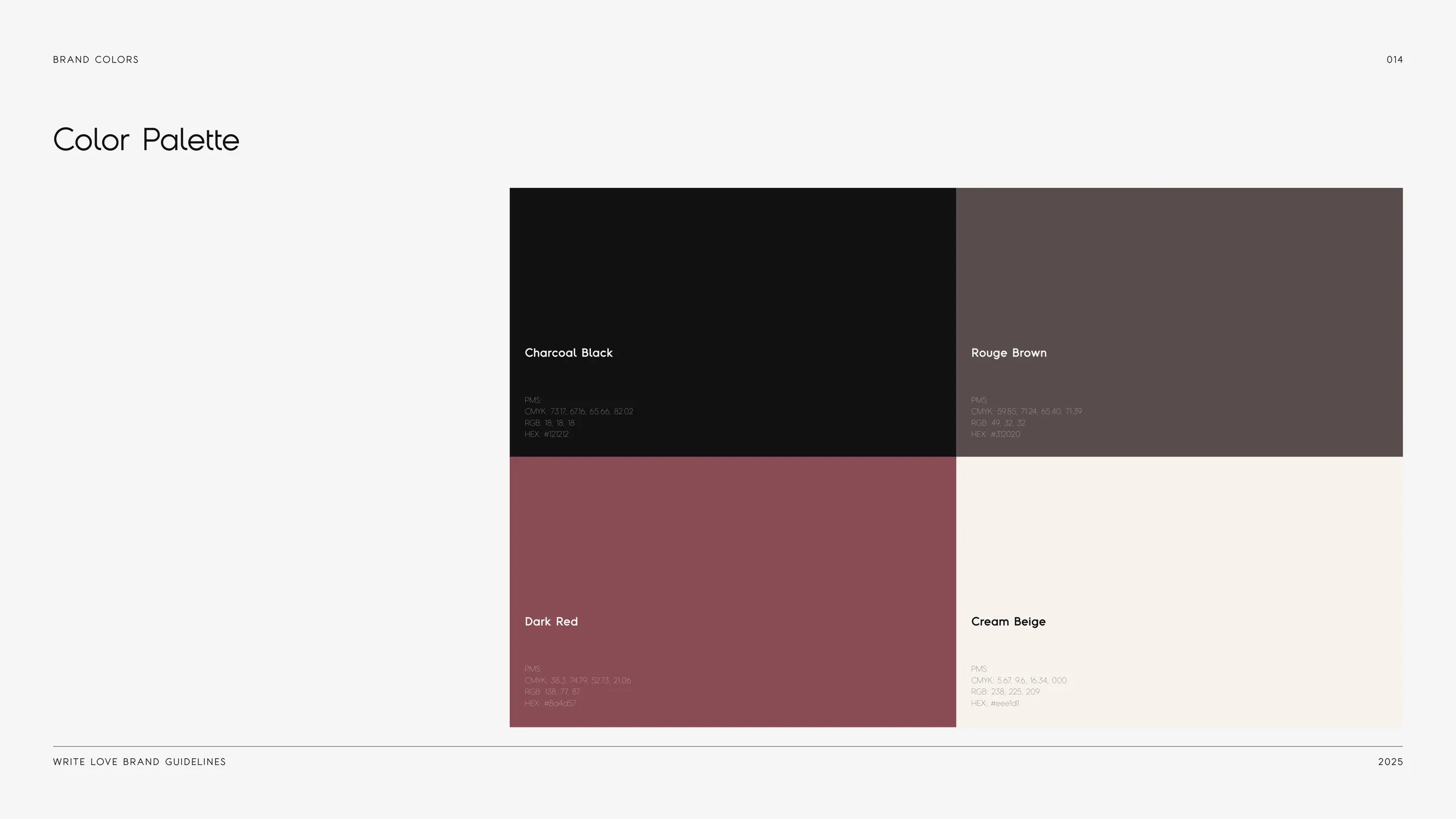Click the 'PMS:' line under Cream Beige
This screenshot has height=819, width=1456.
979,669
